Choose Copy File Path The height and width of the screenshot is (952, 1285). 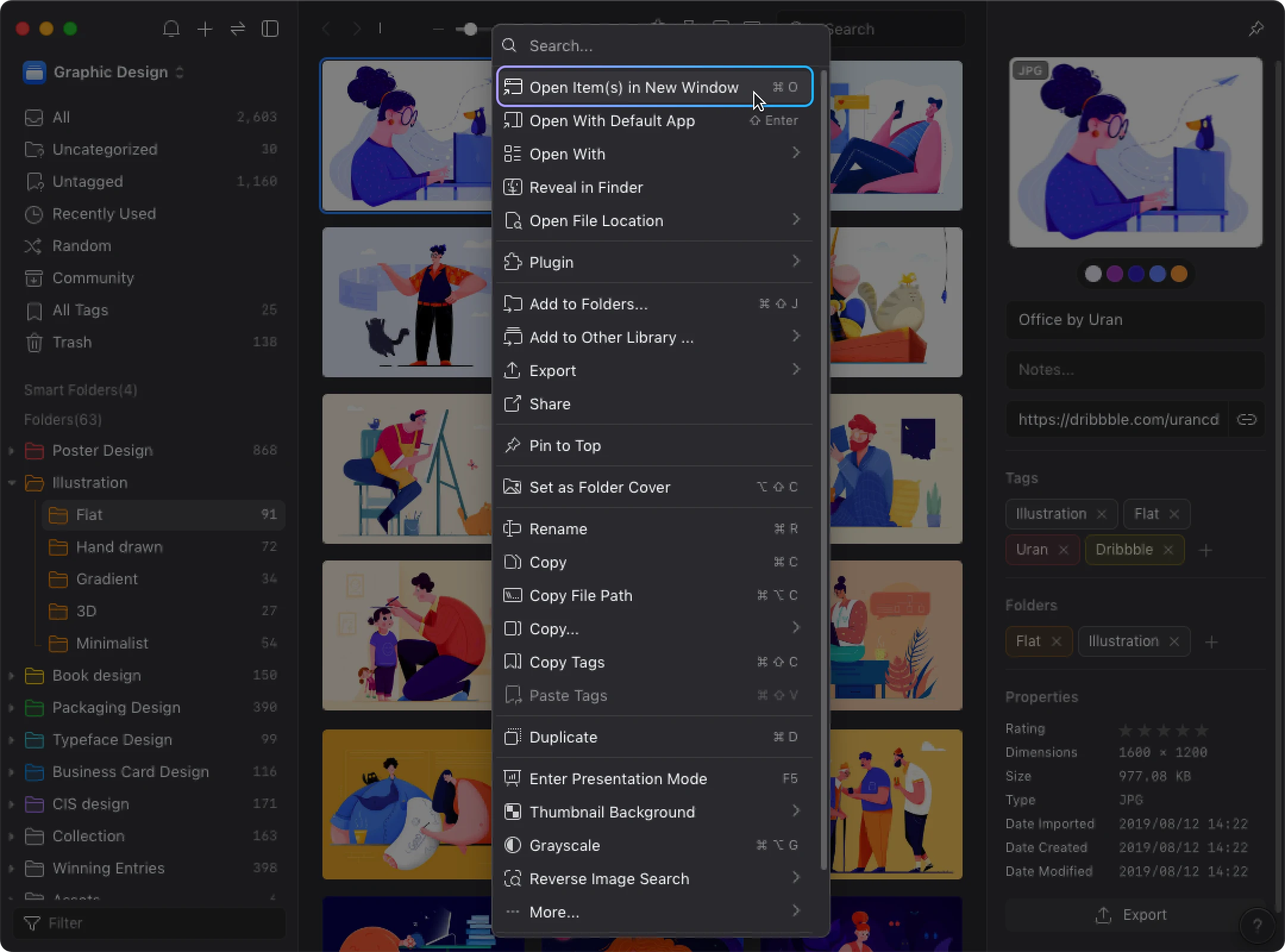tap(655, 595)
